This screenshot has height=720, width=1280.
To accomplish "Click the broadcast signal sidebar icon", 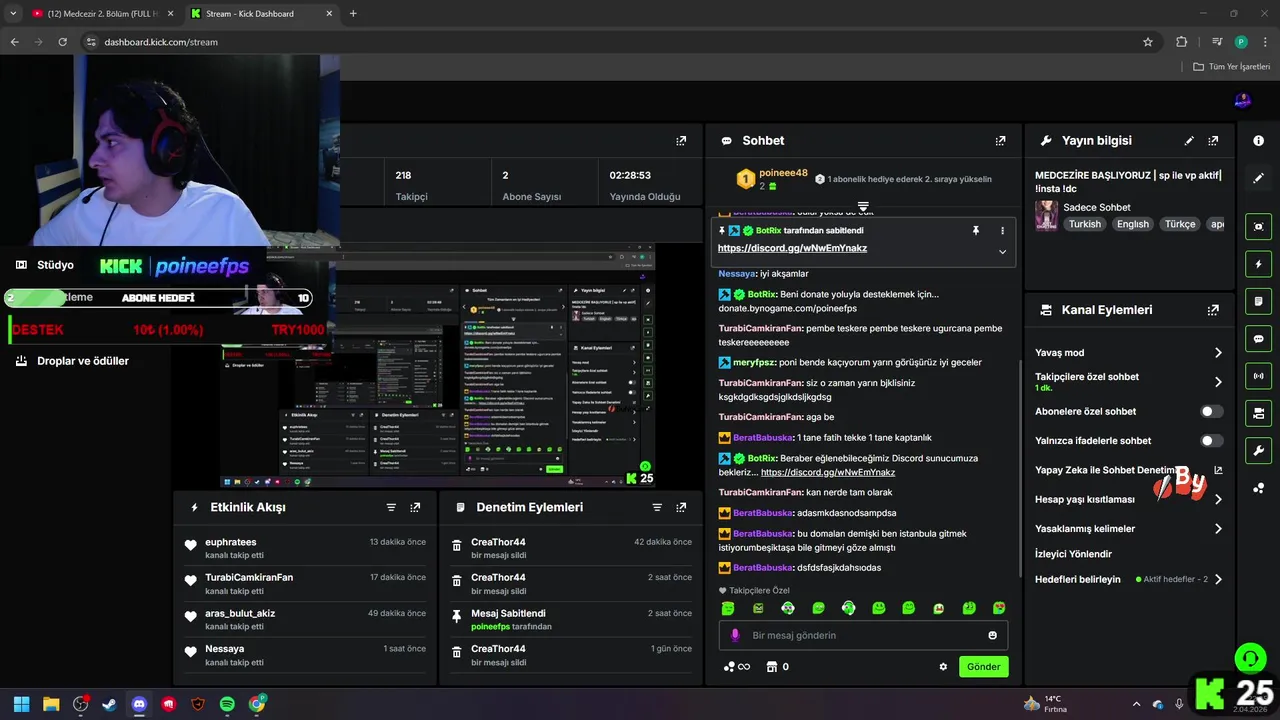I will point(1258,376).
